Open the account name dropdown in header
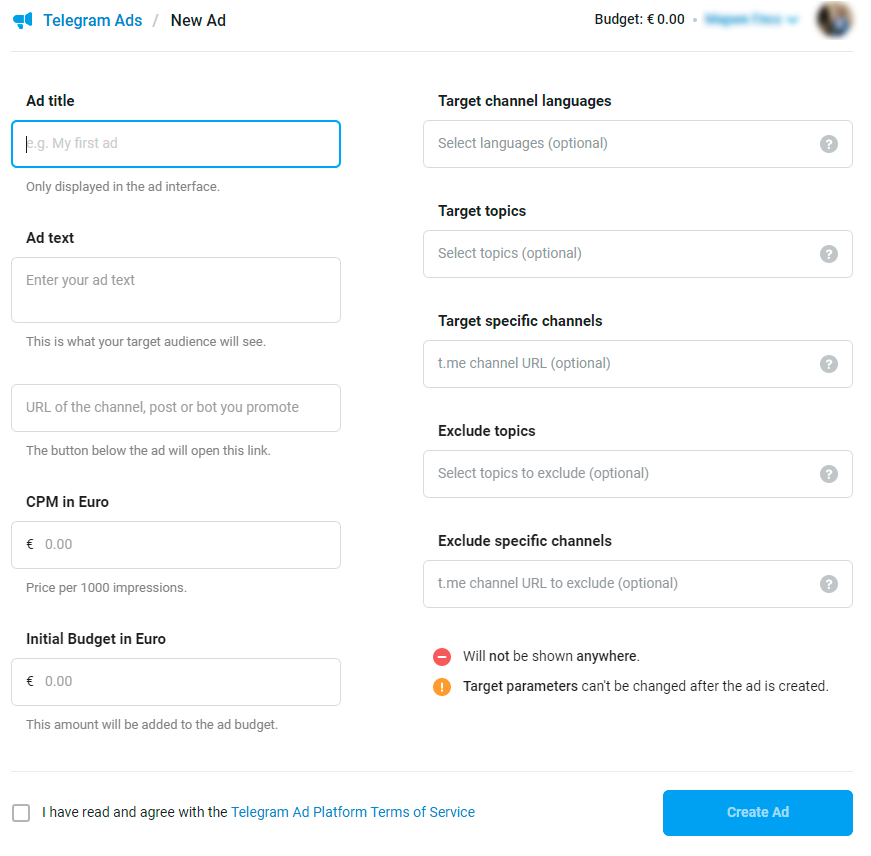The image size is (871, 856). click(752, 20)
